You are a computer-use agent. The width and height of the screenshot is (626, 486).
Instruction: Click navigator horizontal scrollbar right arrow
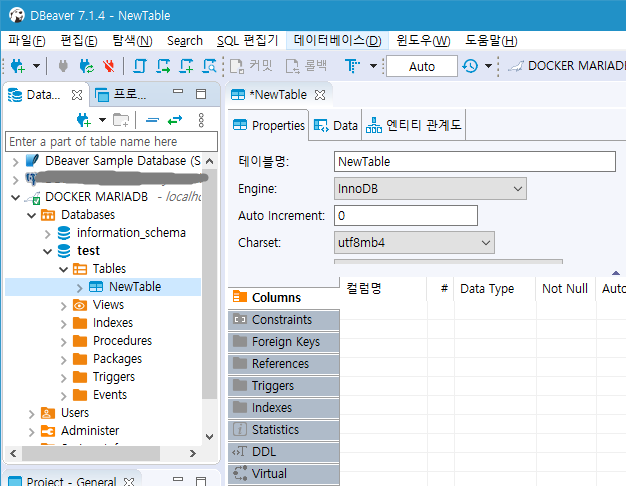pyautogui.click(x=193, y=454)
